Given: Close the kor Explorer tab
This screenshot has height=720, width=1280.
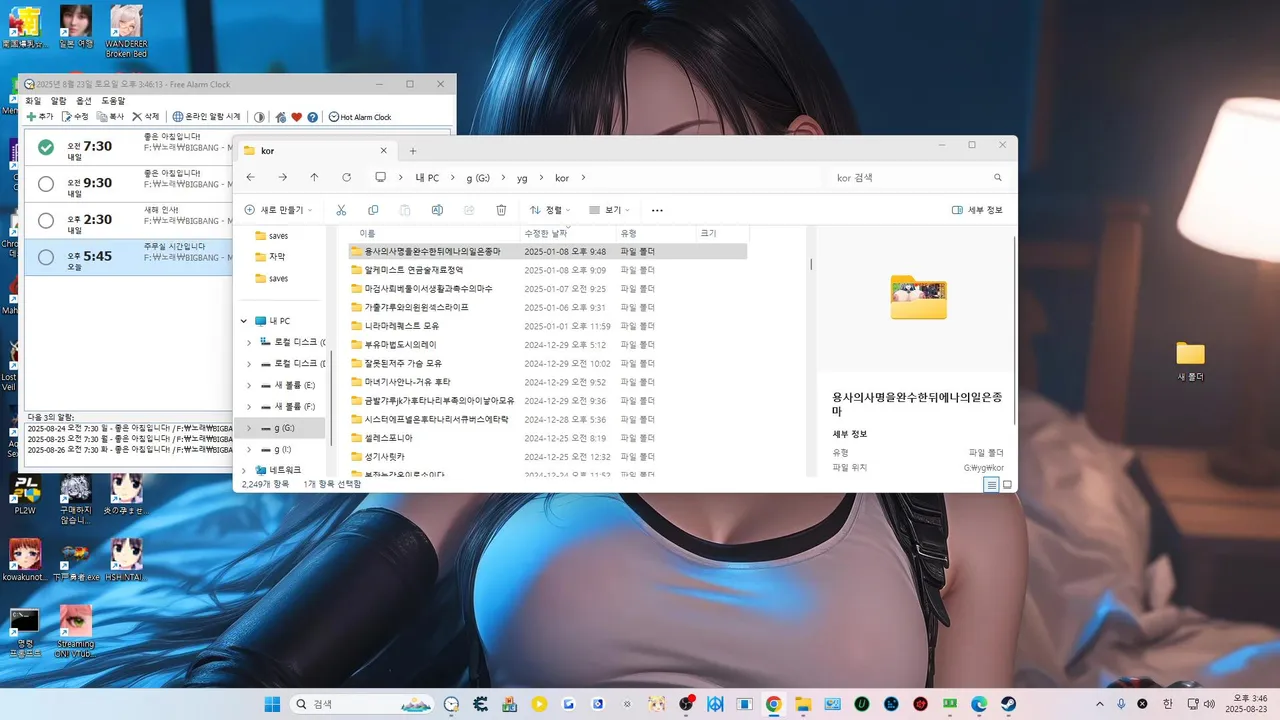Looking at the screenshot, I should tap(384, 151).
